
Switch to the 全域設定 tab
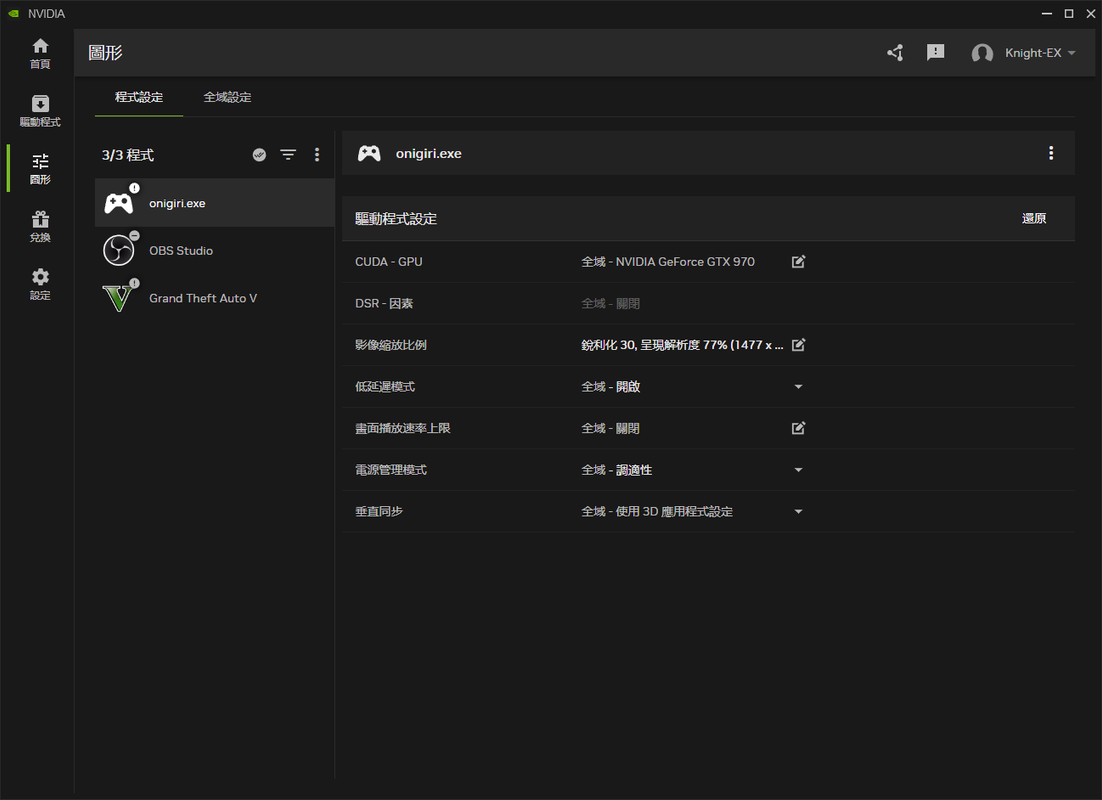pyautogui.click(x=227, y=97)
